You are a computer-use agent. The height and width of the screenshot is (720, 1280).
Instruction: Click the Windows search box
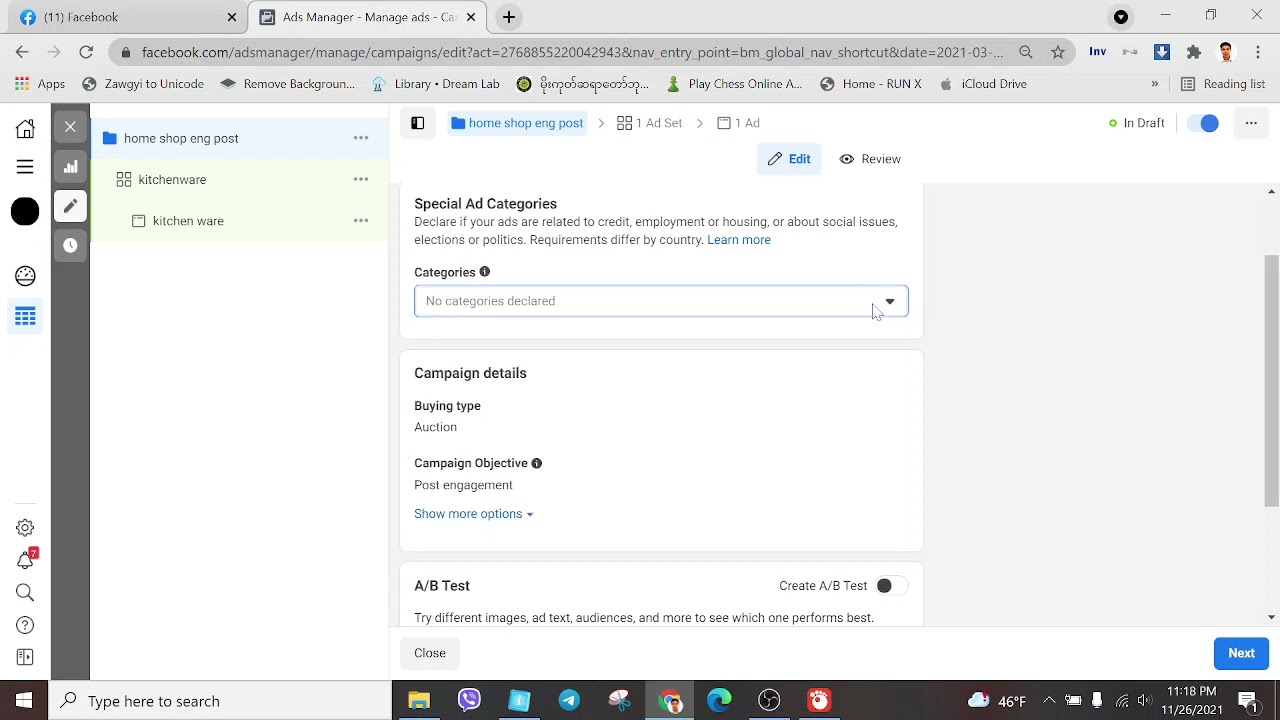pyautogui.click(x=220, y=701)
